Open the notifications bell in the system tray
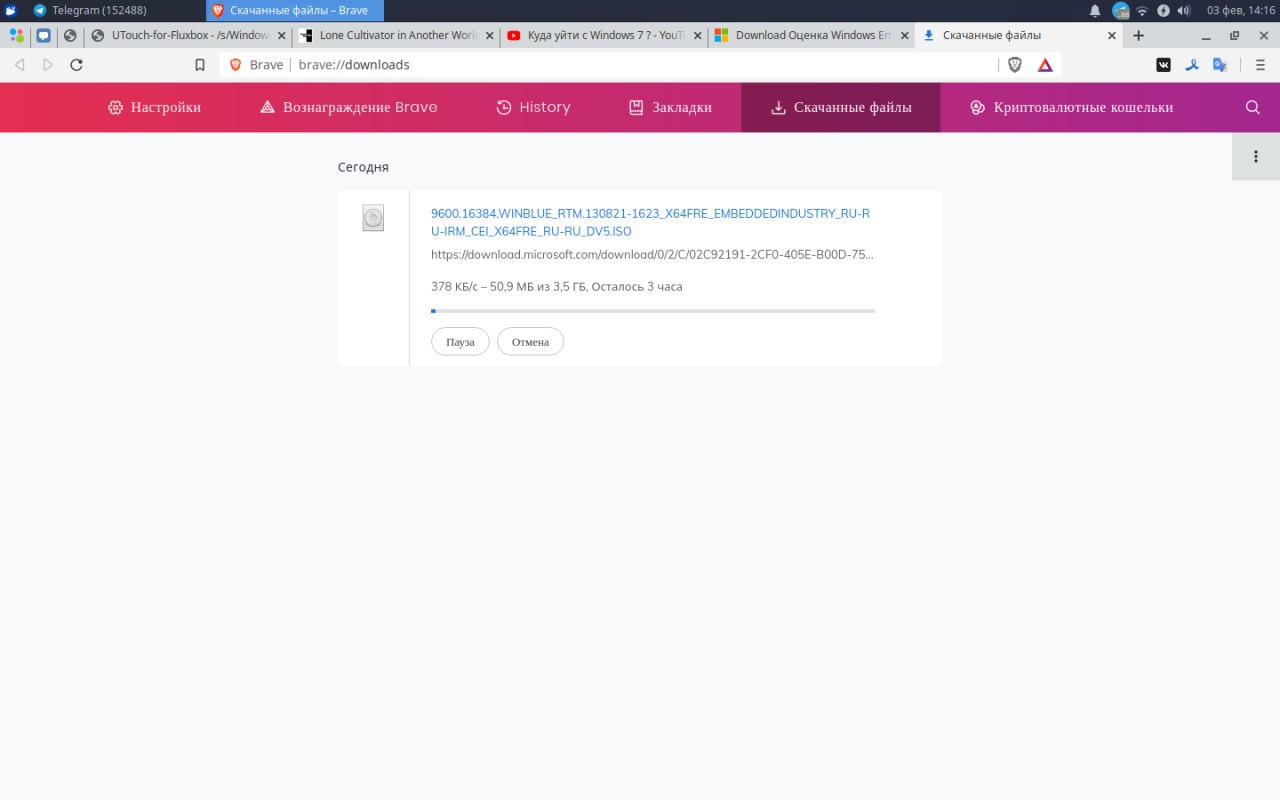The image size is (1280, 800). (1095, 10)
